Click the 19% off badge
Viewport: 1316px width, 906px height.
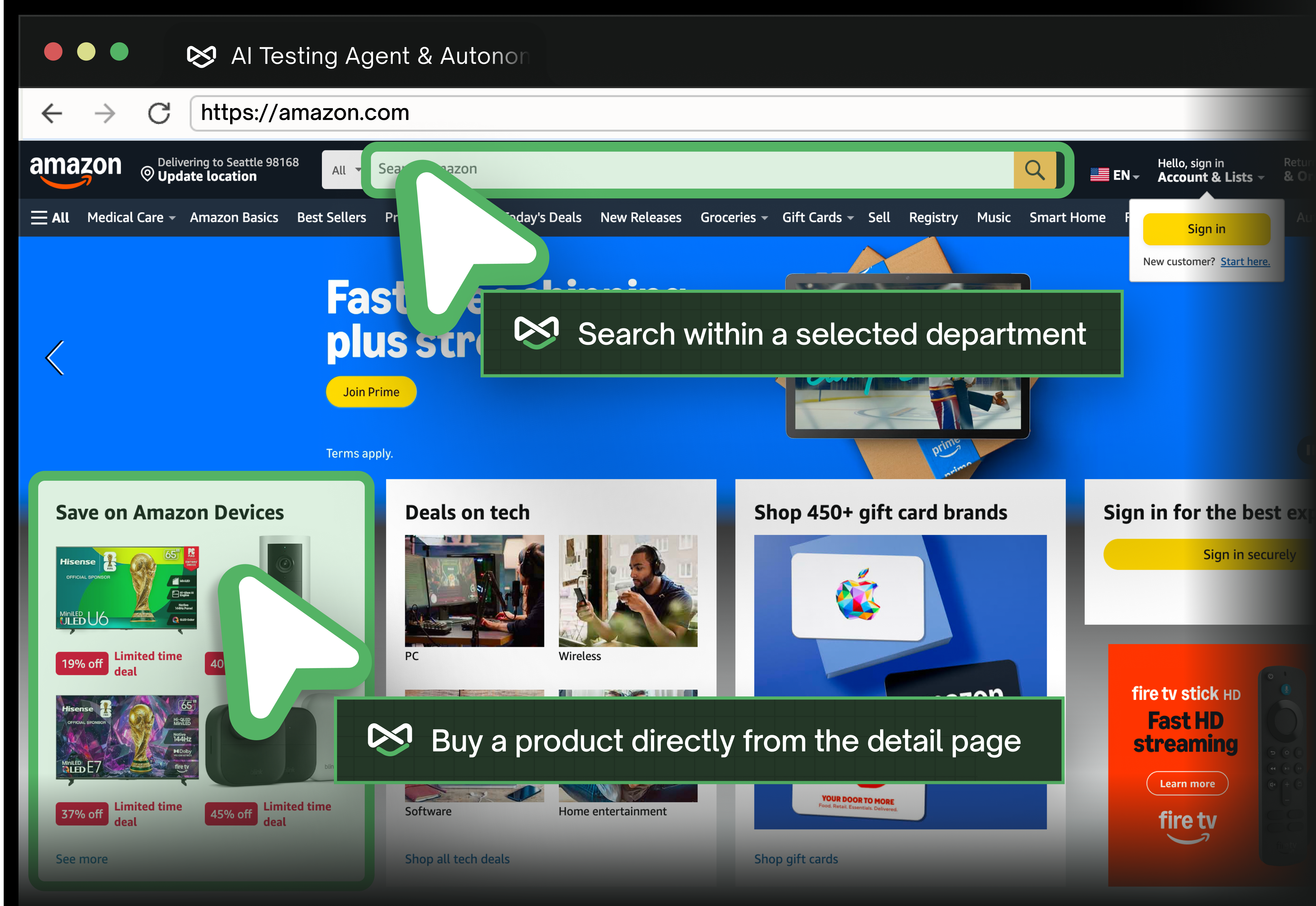[x=82, y=663]
